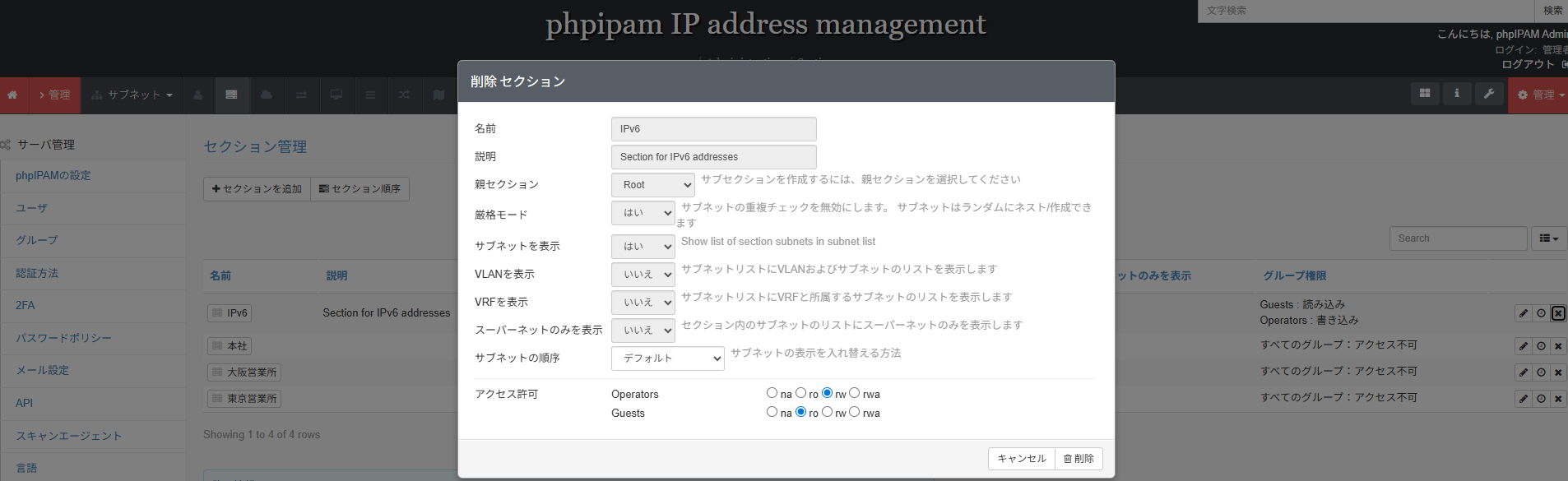Open the exchange arrows icon in navbar
This screenshot has width=1568, height=481.
301,95
